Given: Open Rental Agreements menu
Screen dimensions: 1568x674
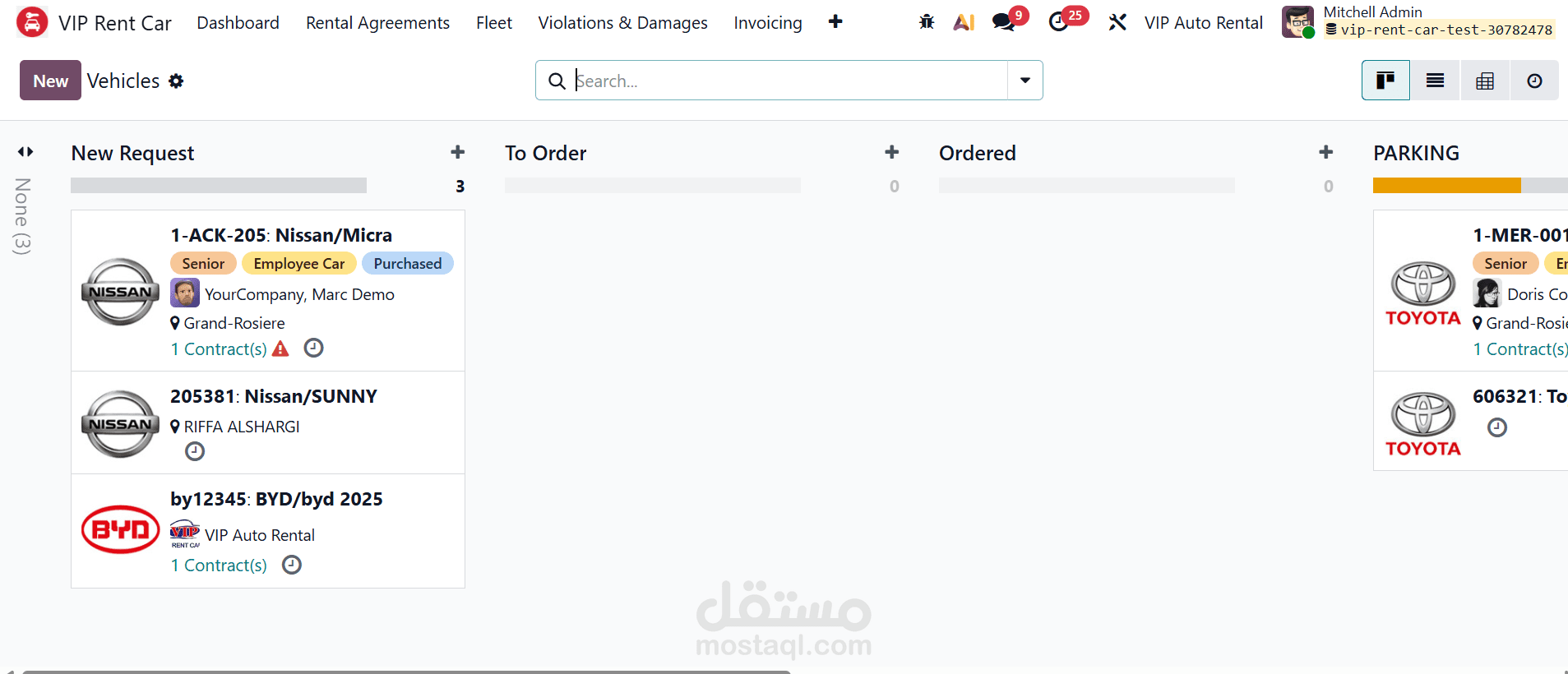Looking at the screenshot, I should (377, 22).
